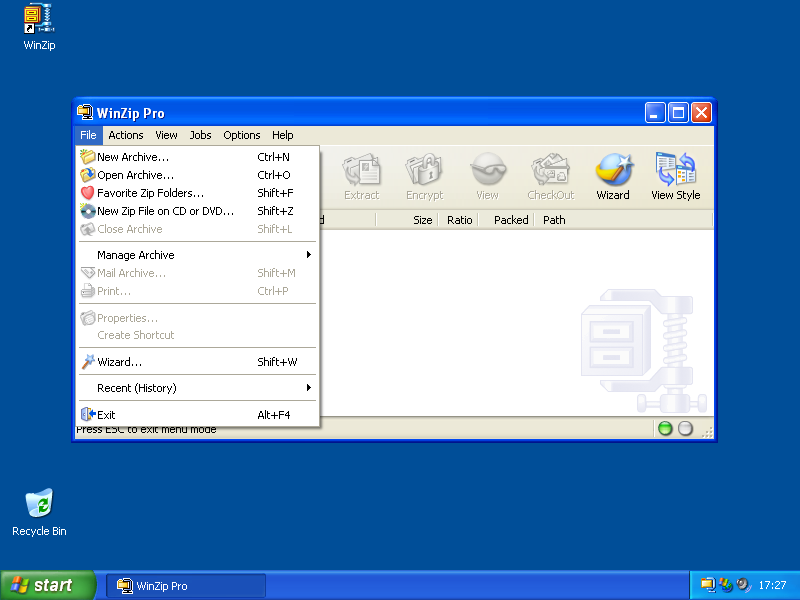Select New Zip File on CD or DVD
The width and height of the screenshot is (800, 600).
[165, 211]
